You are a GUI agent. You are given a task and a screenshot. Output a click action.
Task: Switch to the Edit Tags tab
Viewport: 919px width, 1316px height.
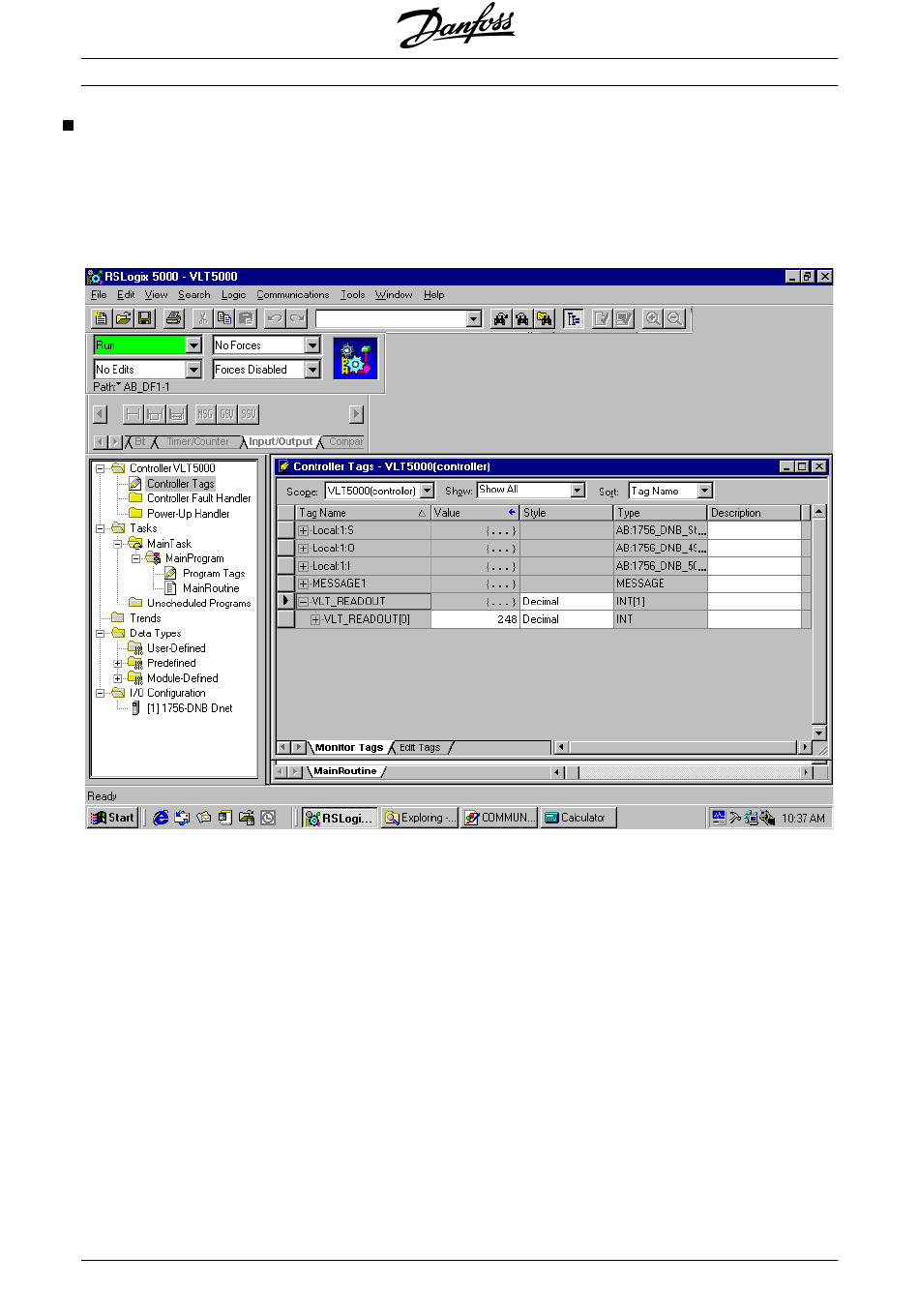click(x=420, y=748)
